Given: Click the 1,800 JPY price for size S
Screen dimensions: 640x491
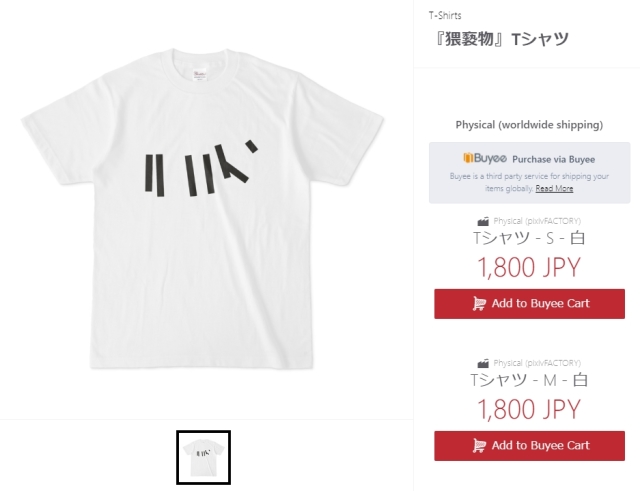Looking at the screenshot, I should pos(529,267).
